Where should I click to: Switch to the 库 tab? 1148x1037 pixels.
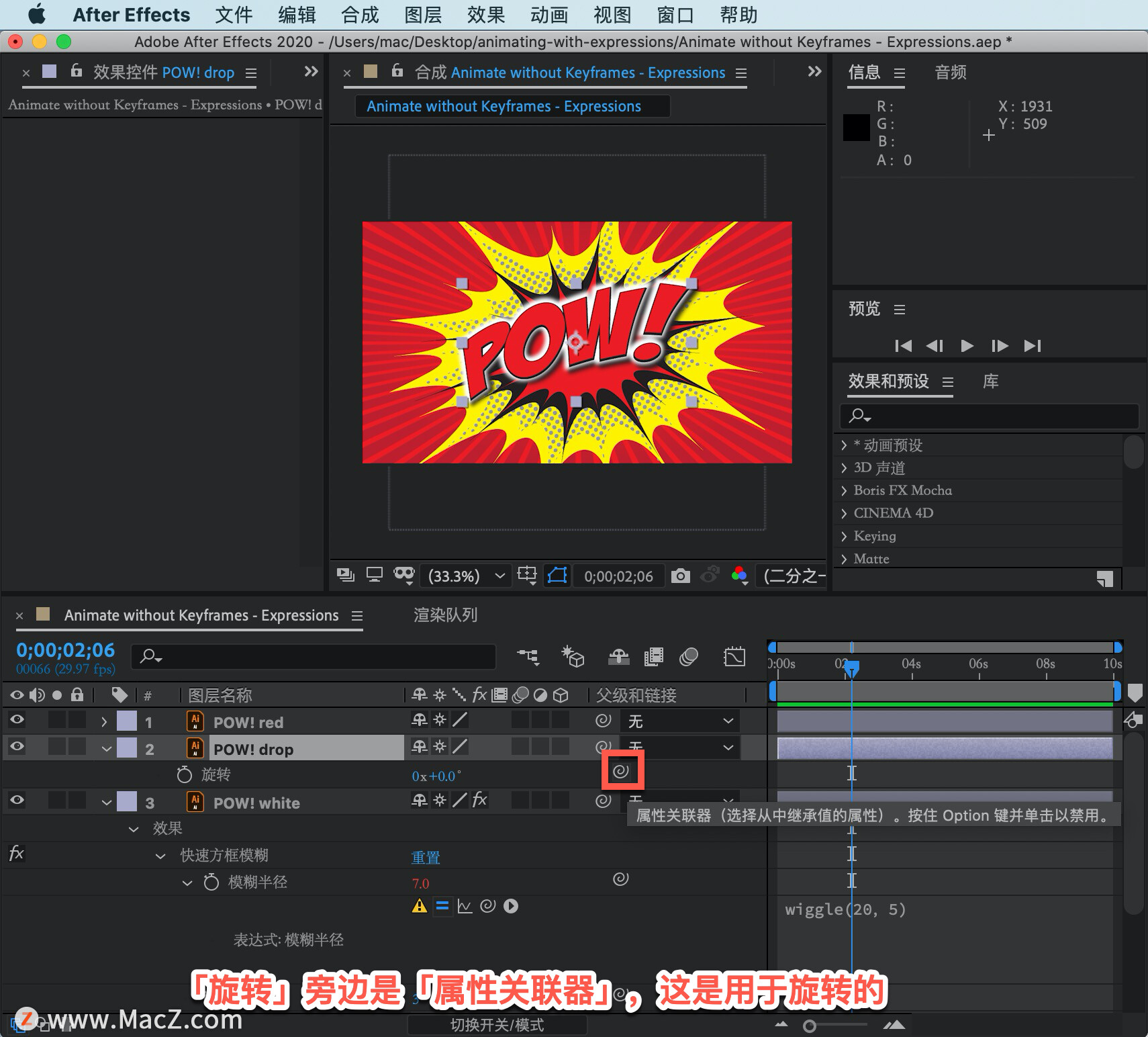point(991,381)
